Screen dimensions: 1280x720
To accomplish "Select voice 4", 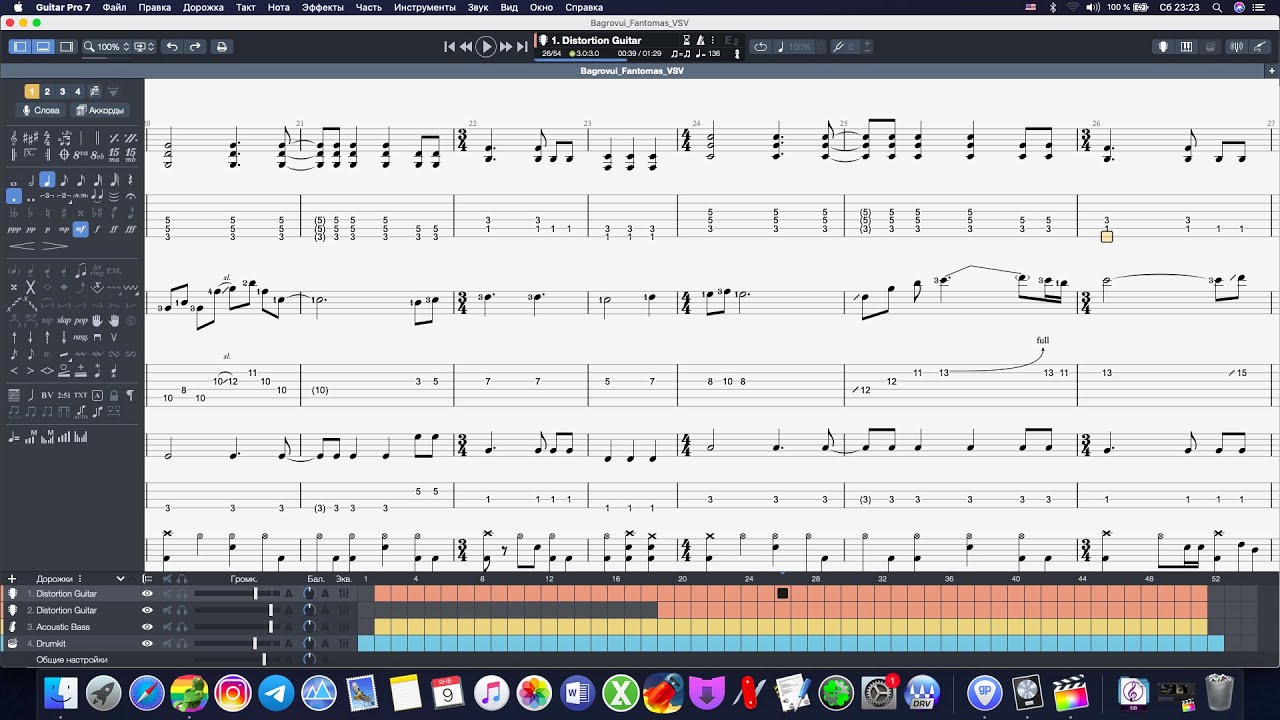I will point(77,91).
